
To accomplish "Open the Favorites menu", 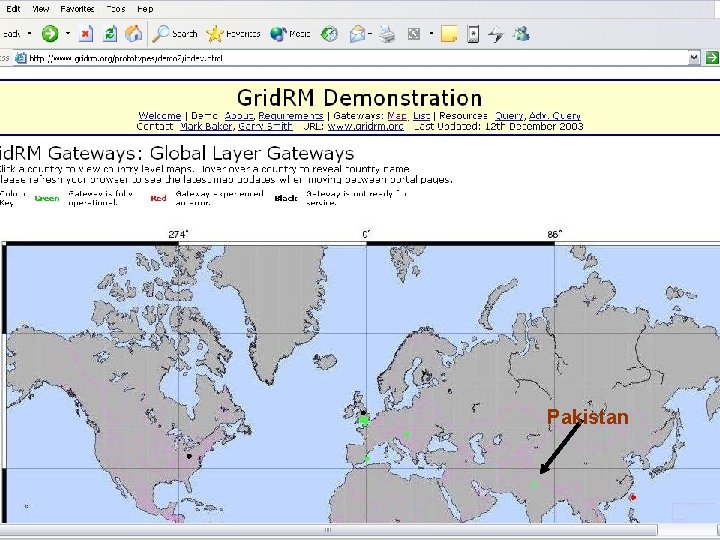I will (77, 9).
